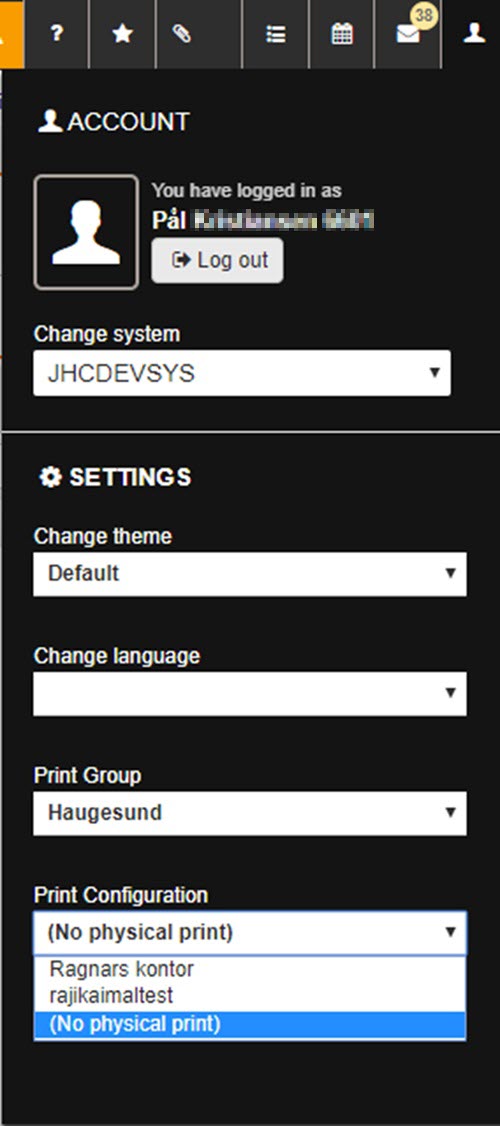Image resolution: width=500 pixels, height=1126 pixels.
Task: Open the help question mark icon
Action: [x=57, y=34]
